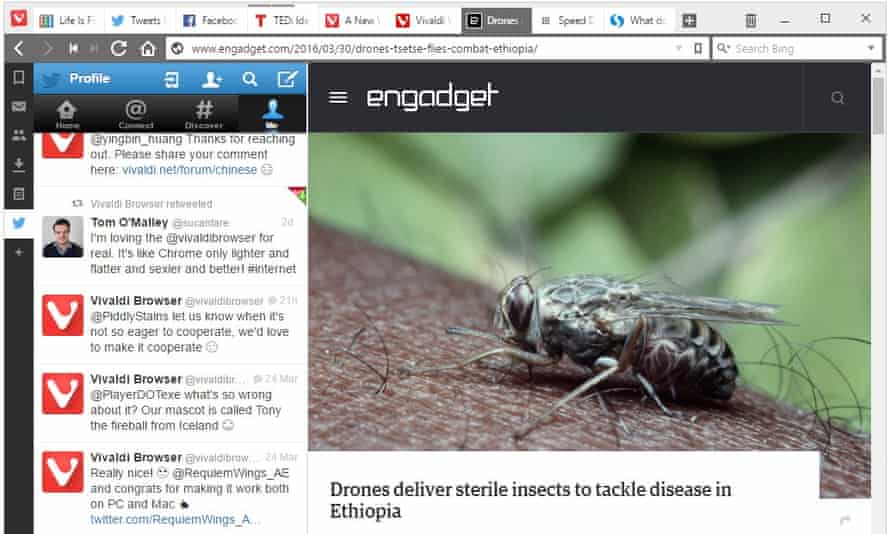
Task: Open the Downloads side panel
Action: 19,165
